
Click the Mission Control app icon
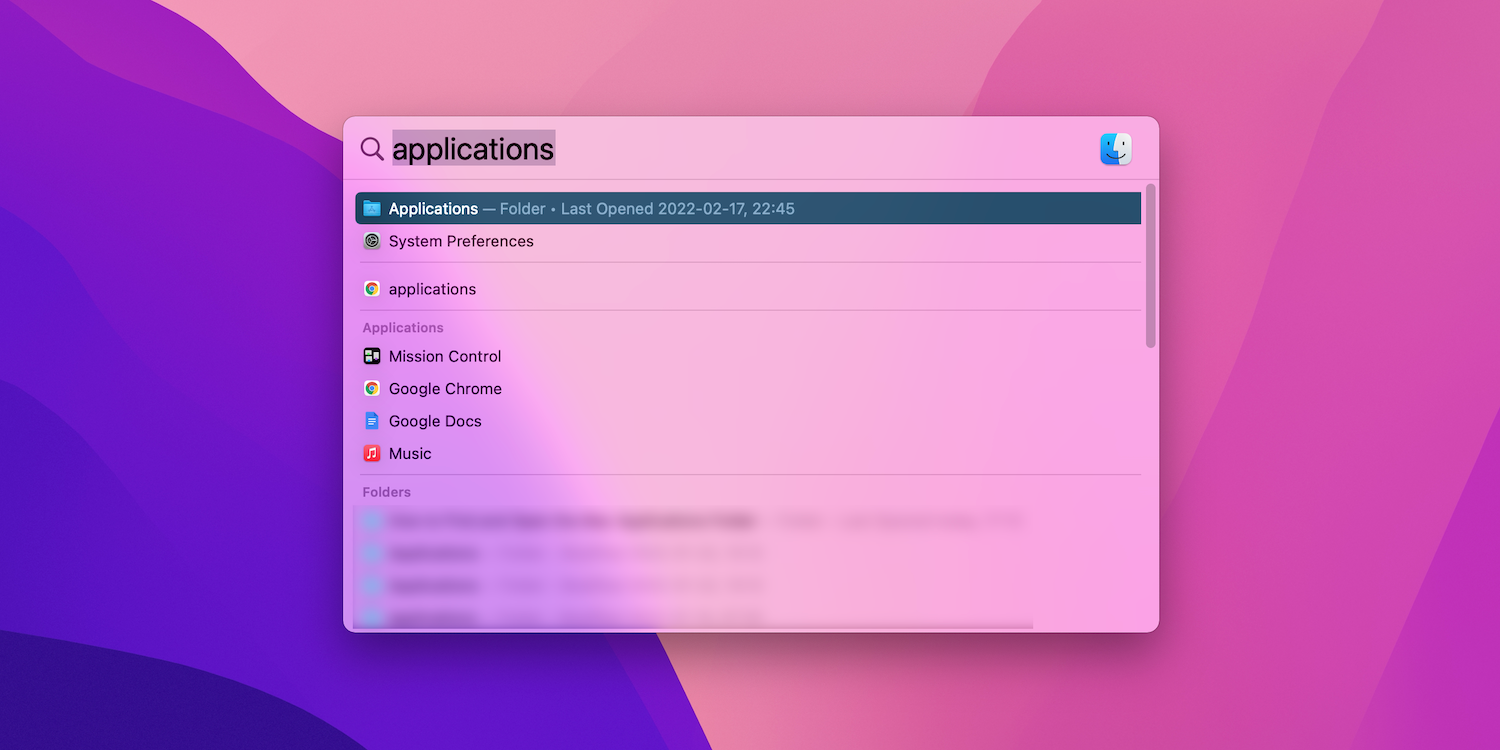[372, 356]
